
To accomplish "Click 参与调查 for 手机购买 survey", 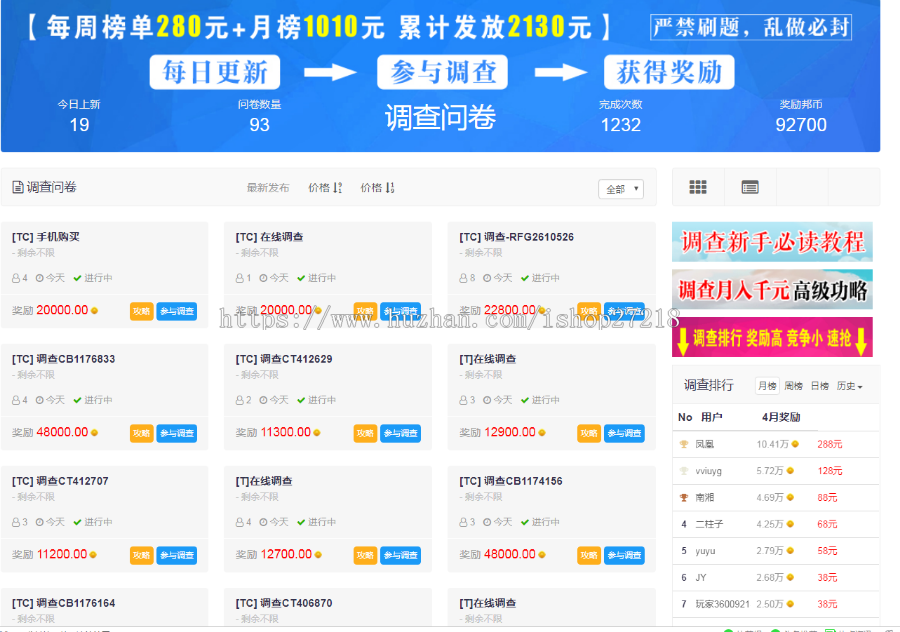I will [x=177, y=311].
